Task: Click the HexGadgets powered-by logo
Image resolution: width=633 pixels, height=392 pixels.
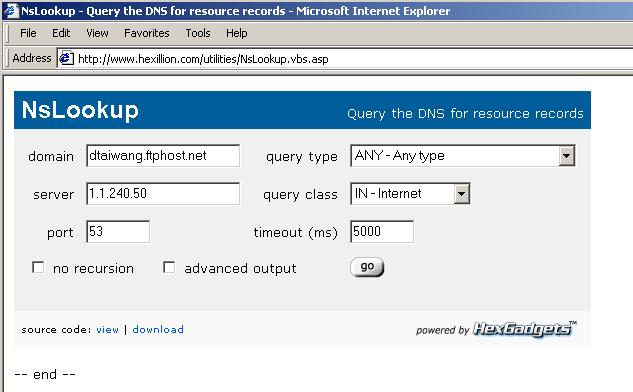Action: tap(524, 329)
